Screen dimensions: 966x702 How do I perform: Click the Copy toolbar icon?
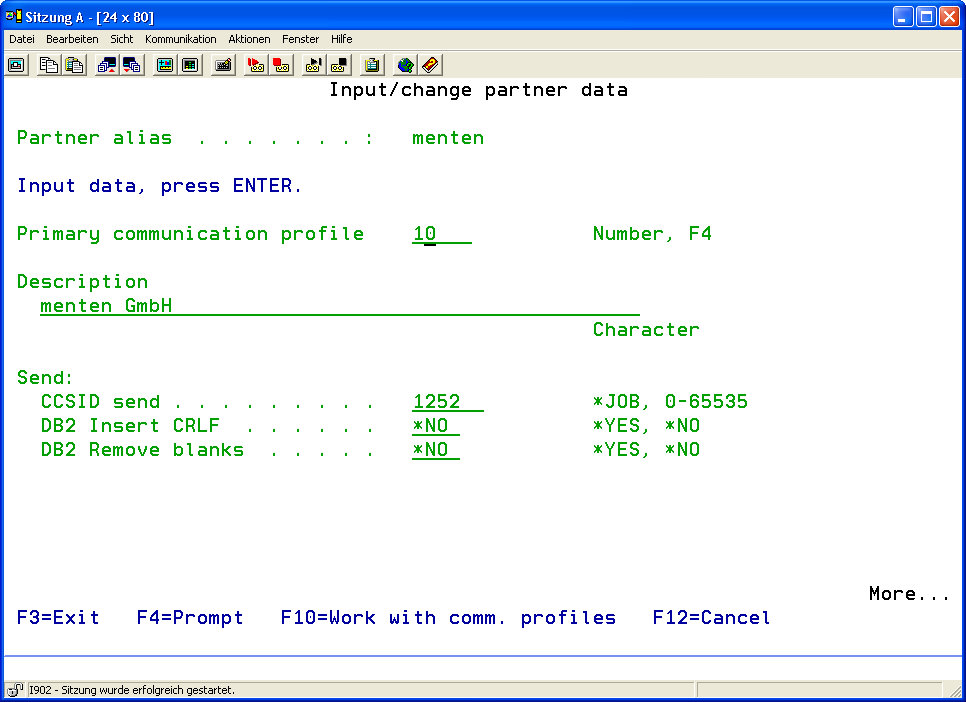(x=48, y=65)
